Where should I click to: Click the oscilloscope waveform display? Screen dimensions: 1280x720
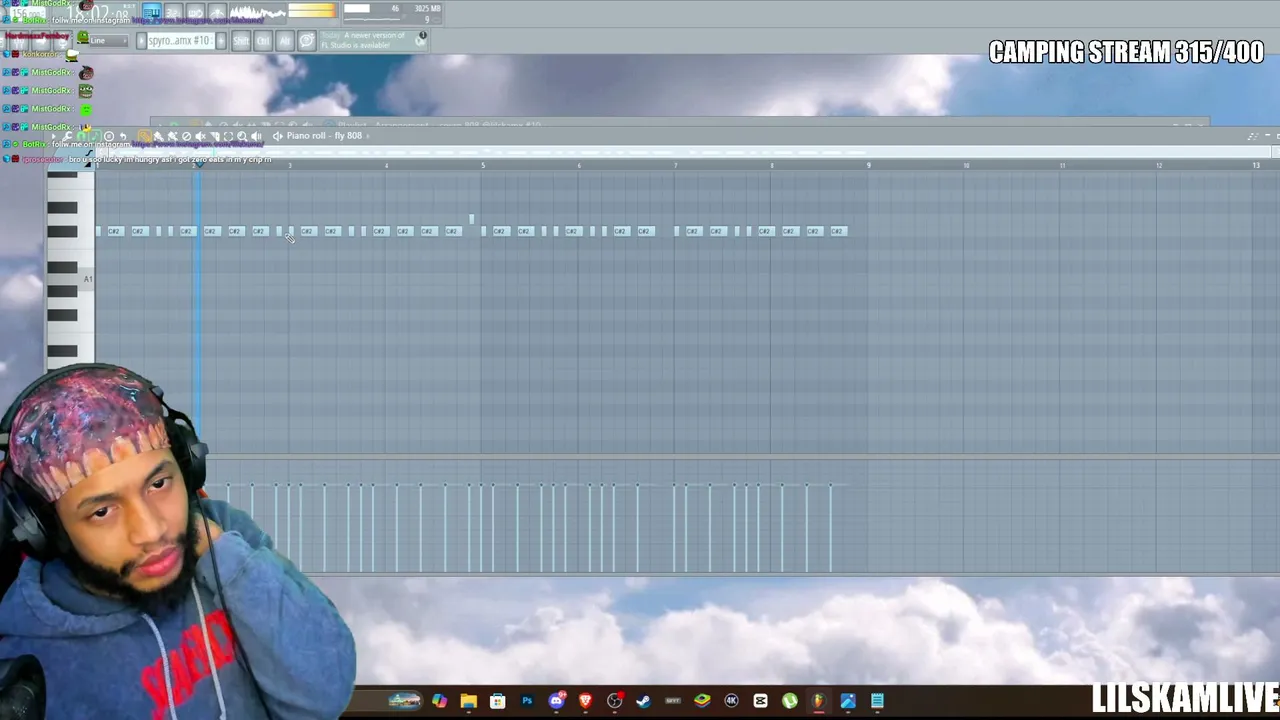pos(257,12)
